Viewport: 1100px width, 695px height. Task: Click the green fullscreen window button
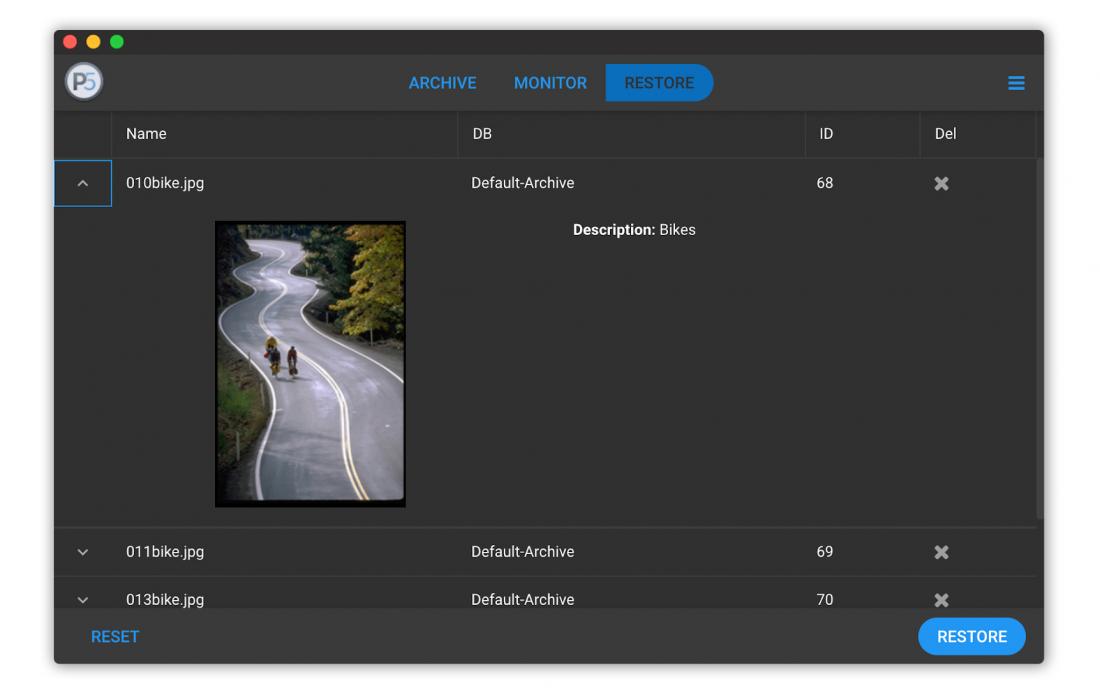(x=117, y=42)
